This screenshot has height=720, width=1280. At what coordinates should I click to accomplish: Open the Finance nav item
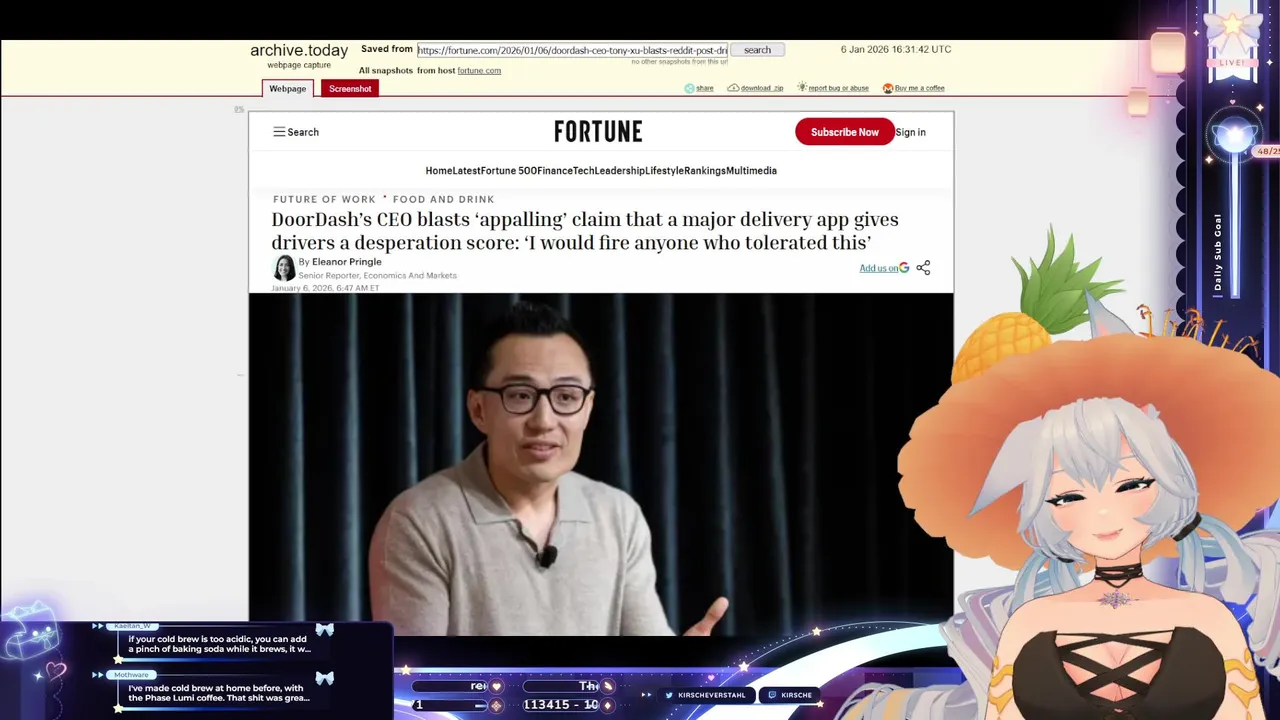tap(554, 171)
